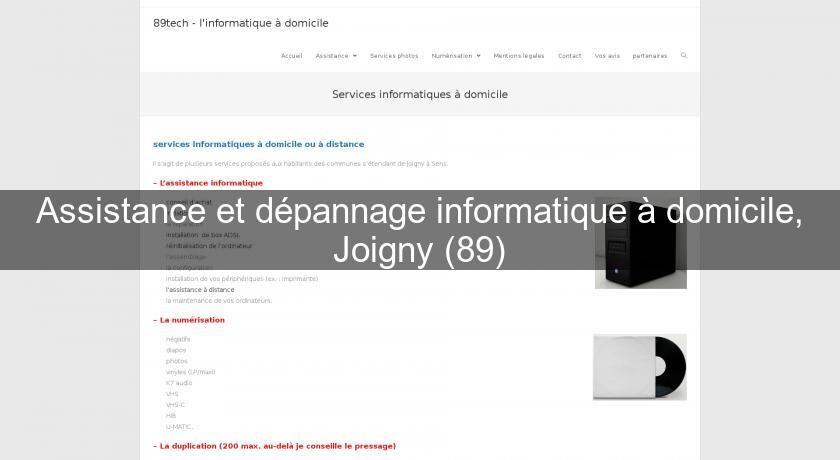840x460 pixels.
Task: Select the 'U-MATIC' list item
Action: [178, 427]
